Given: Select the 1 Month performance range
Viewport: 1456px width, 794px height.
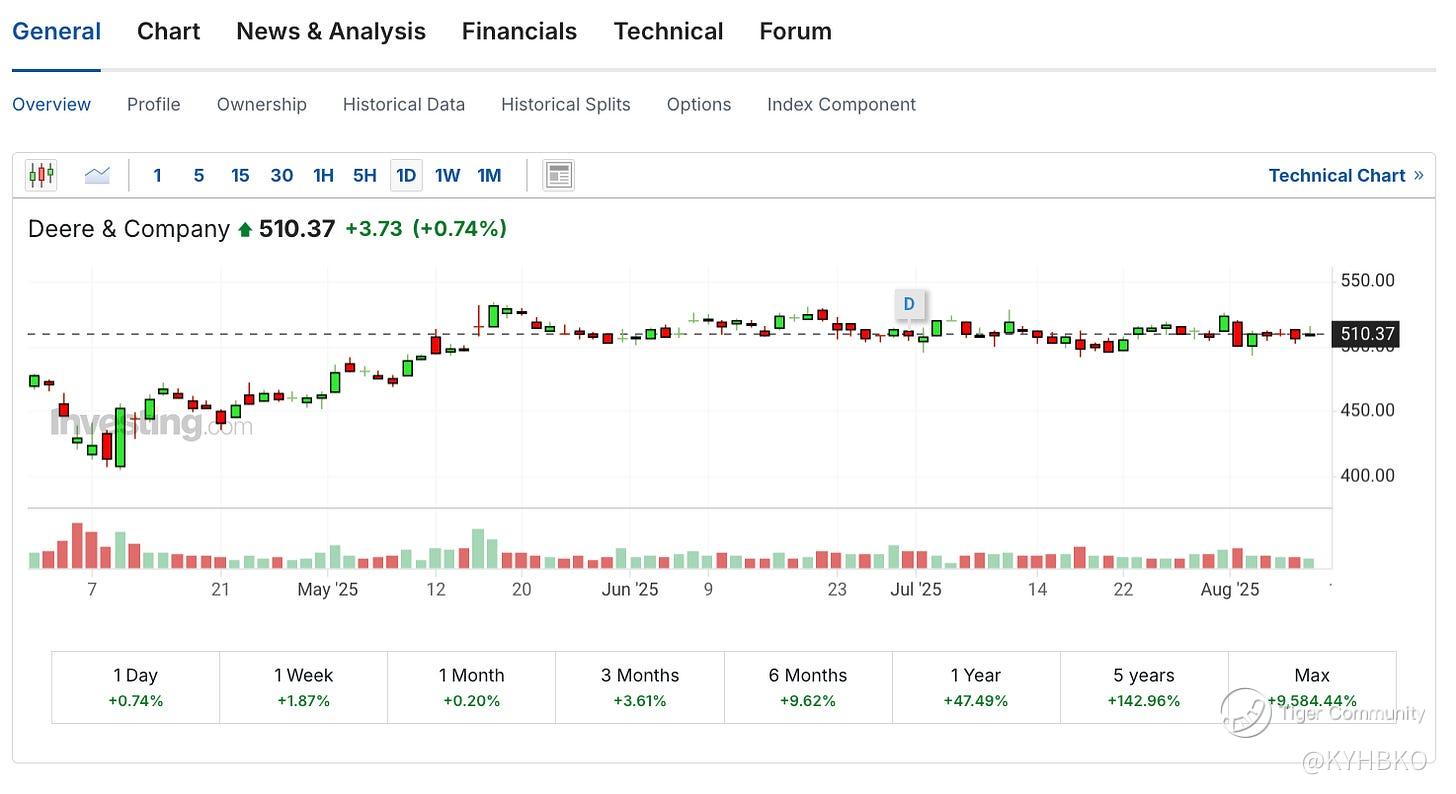Looking at the screenshot, I should [472, 687].
